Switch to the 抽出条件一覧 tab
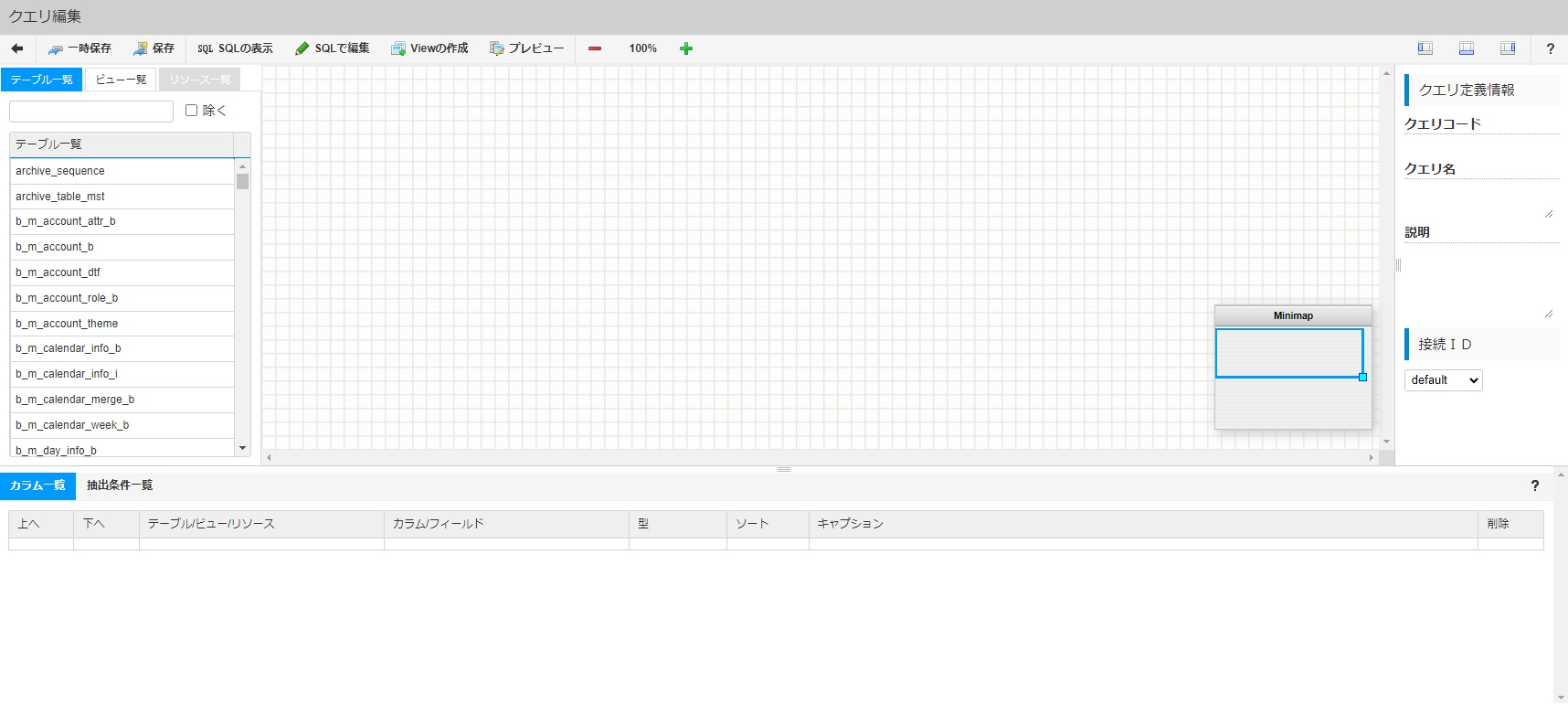This screenshot has height=704, width=1568. [x=120, y=485]
